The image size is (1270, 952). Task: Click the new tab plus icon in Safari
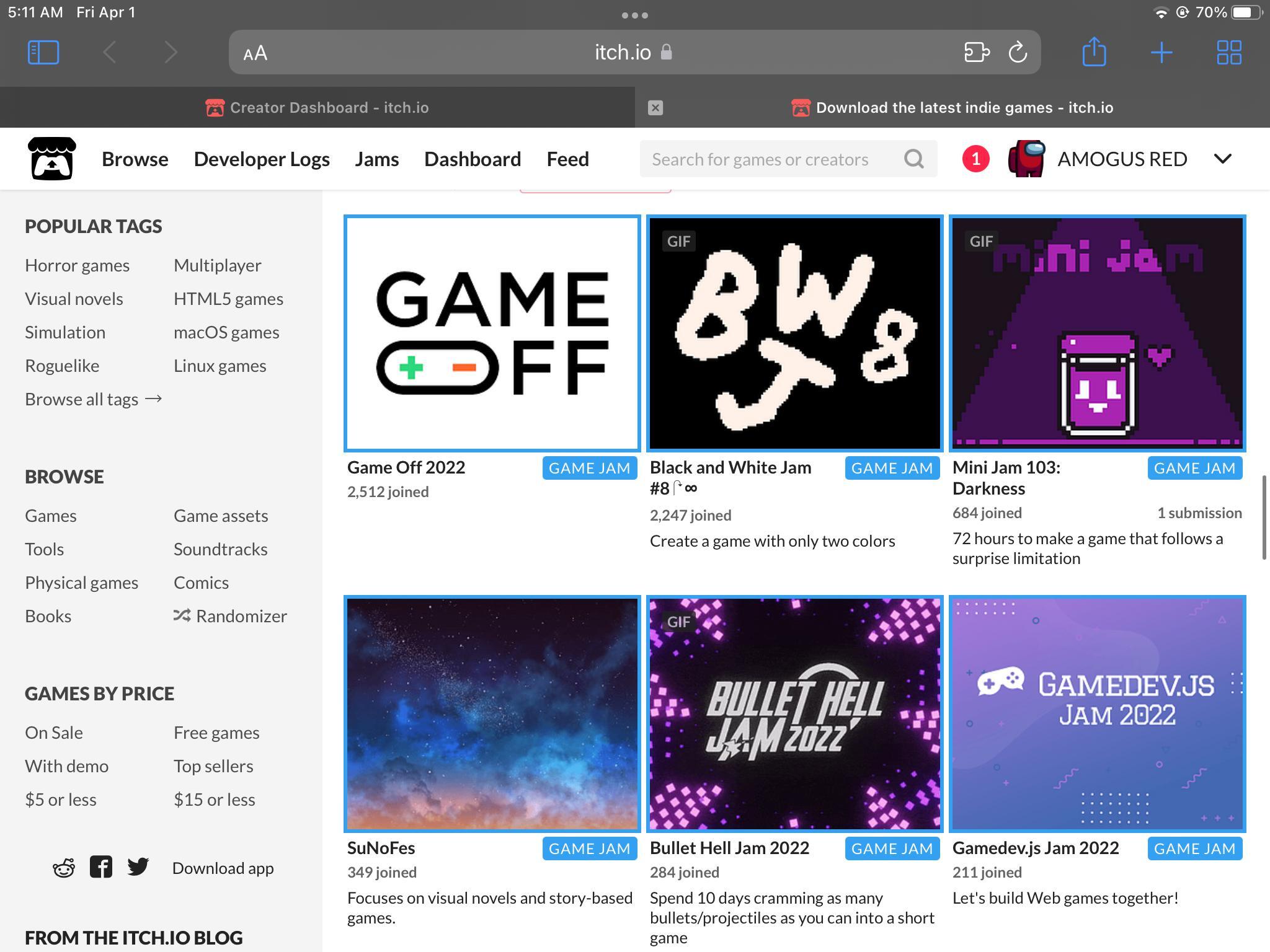click(x=1161, y=52)
